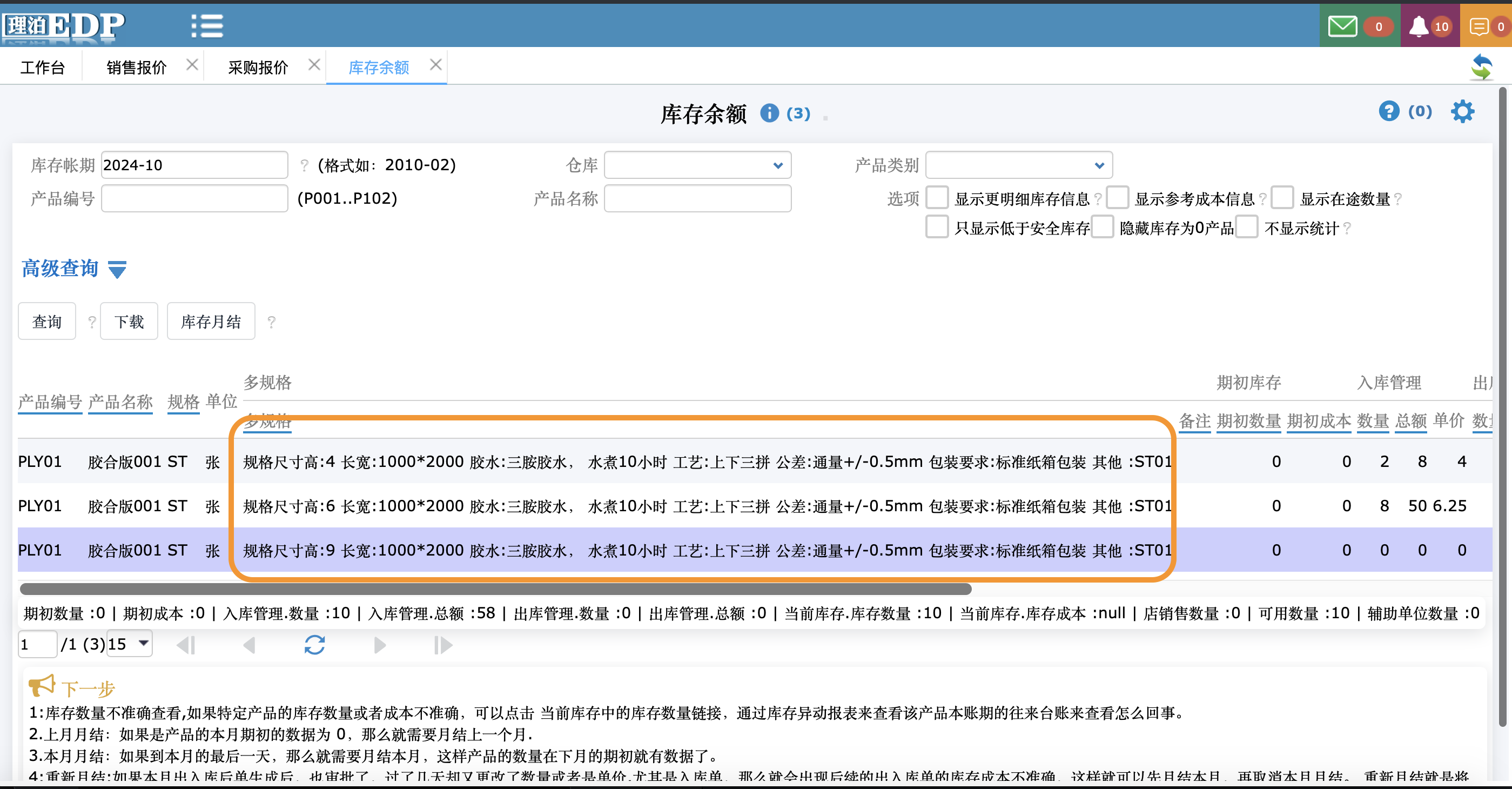Enable 显示更明细库存信息 checkbox
Image resolution: width=1512 pixels, height=789 pixels.
(937, 198)
